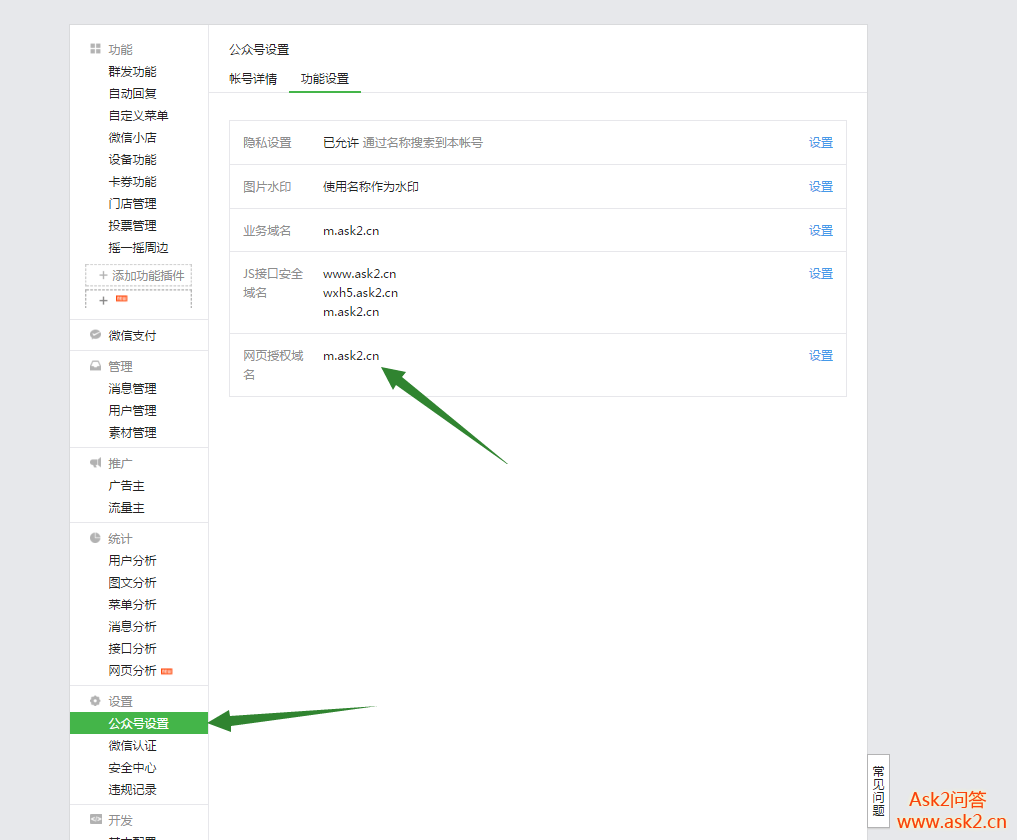Open 设置 for 网页授权域名 row
The image size is (1017, 840).
[821, 356]
